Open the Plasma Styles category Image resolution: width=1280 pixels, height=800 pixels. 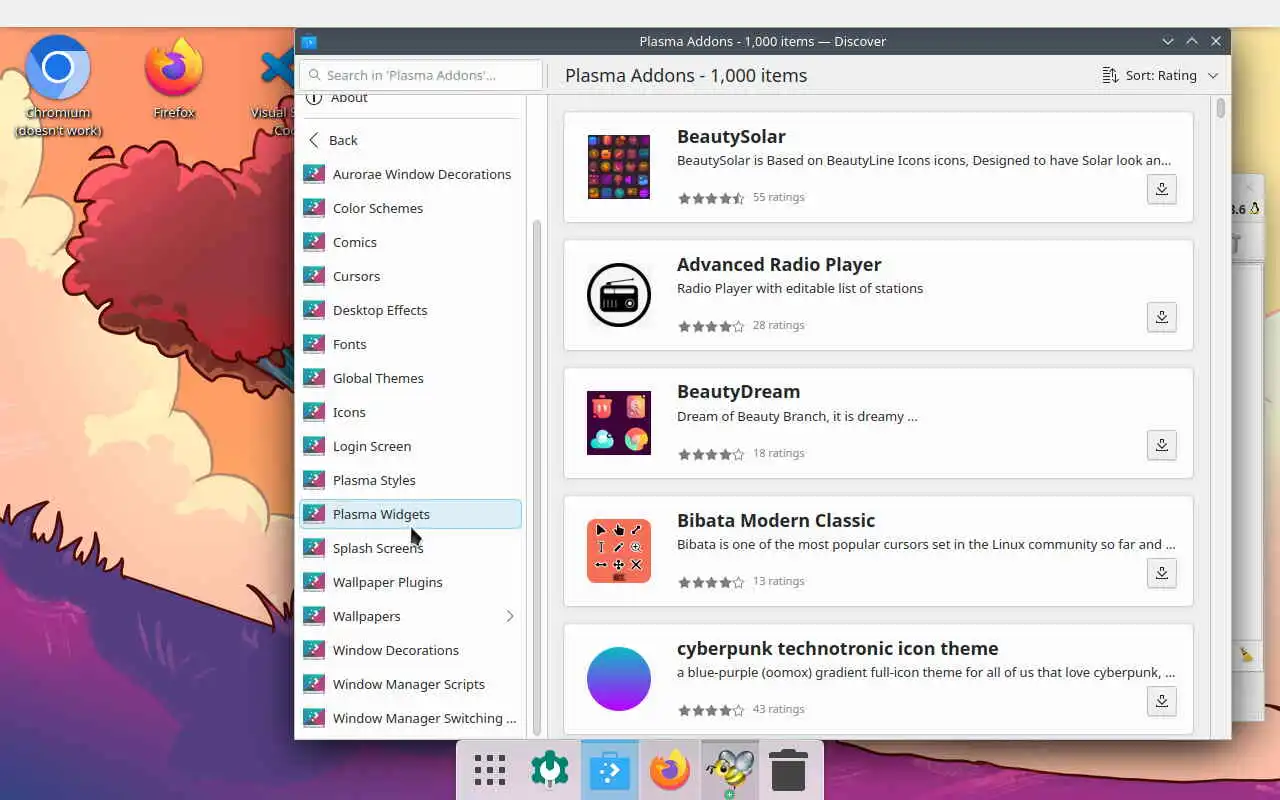point(410,480)
